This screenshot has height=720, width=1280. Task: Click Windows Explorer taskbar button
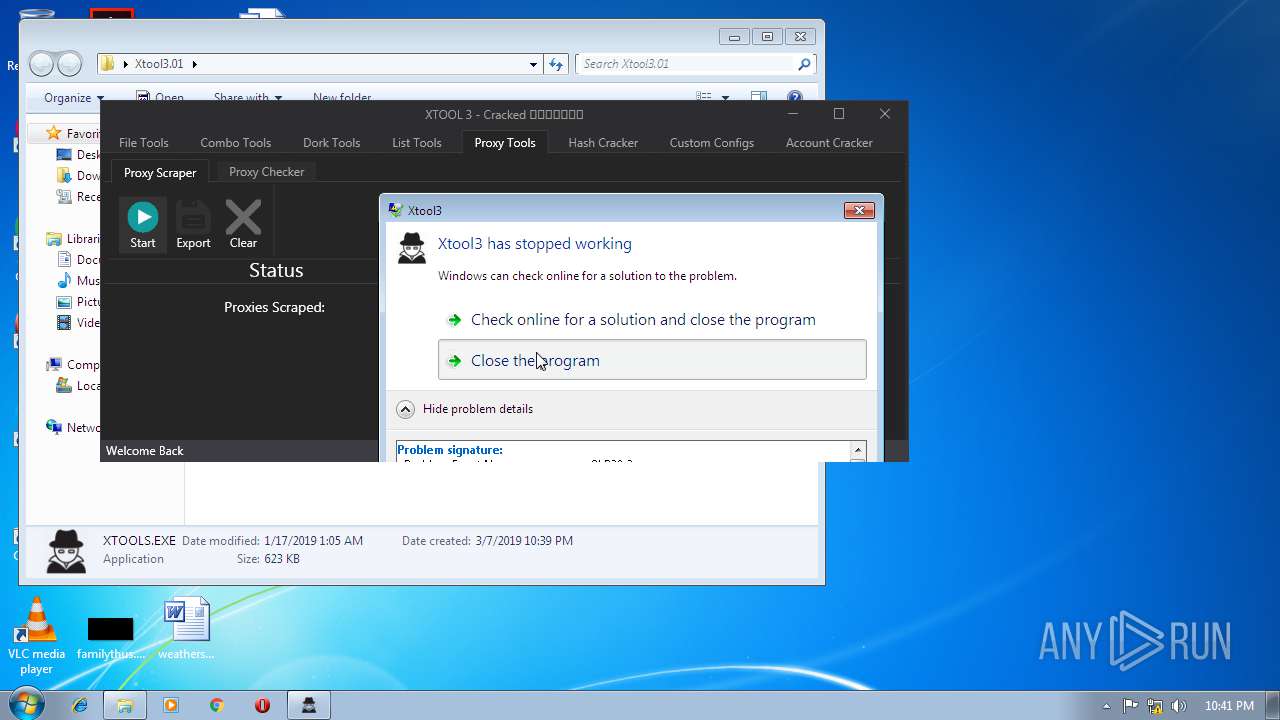point(125,705)
